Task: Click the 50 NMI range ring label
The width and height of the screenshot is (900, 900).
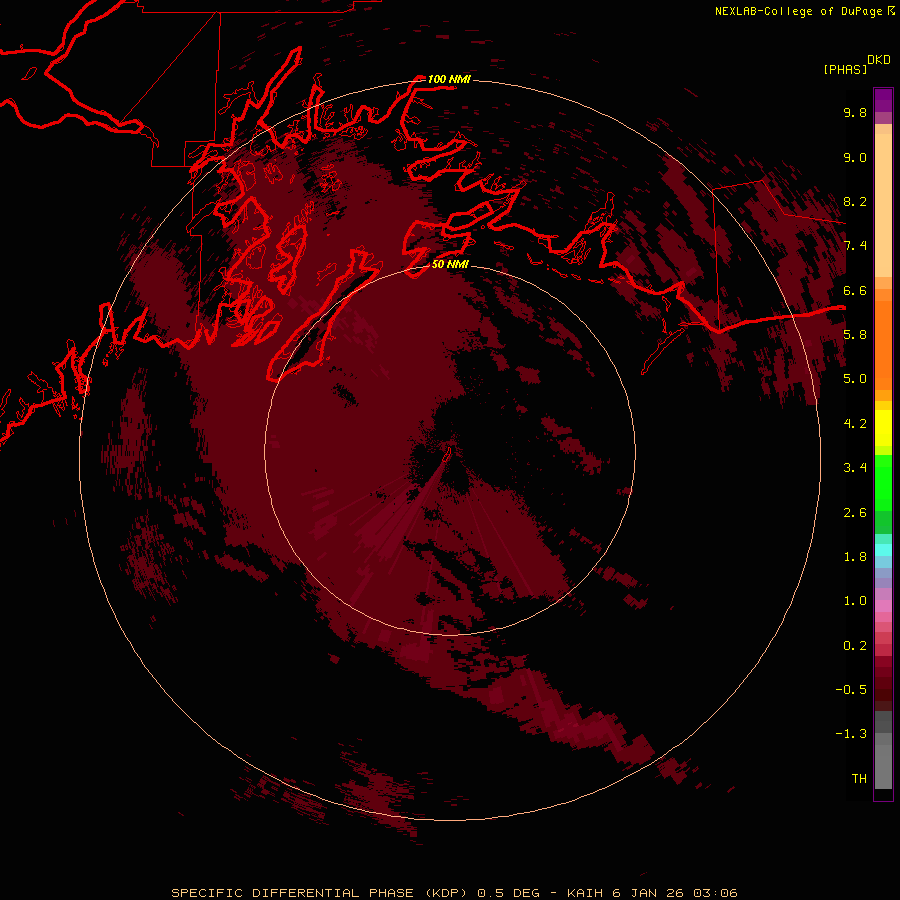Action: (x=450, y=264)
